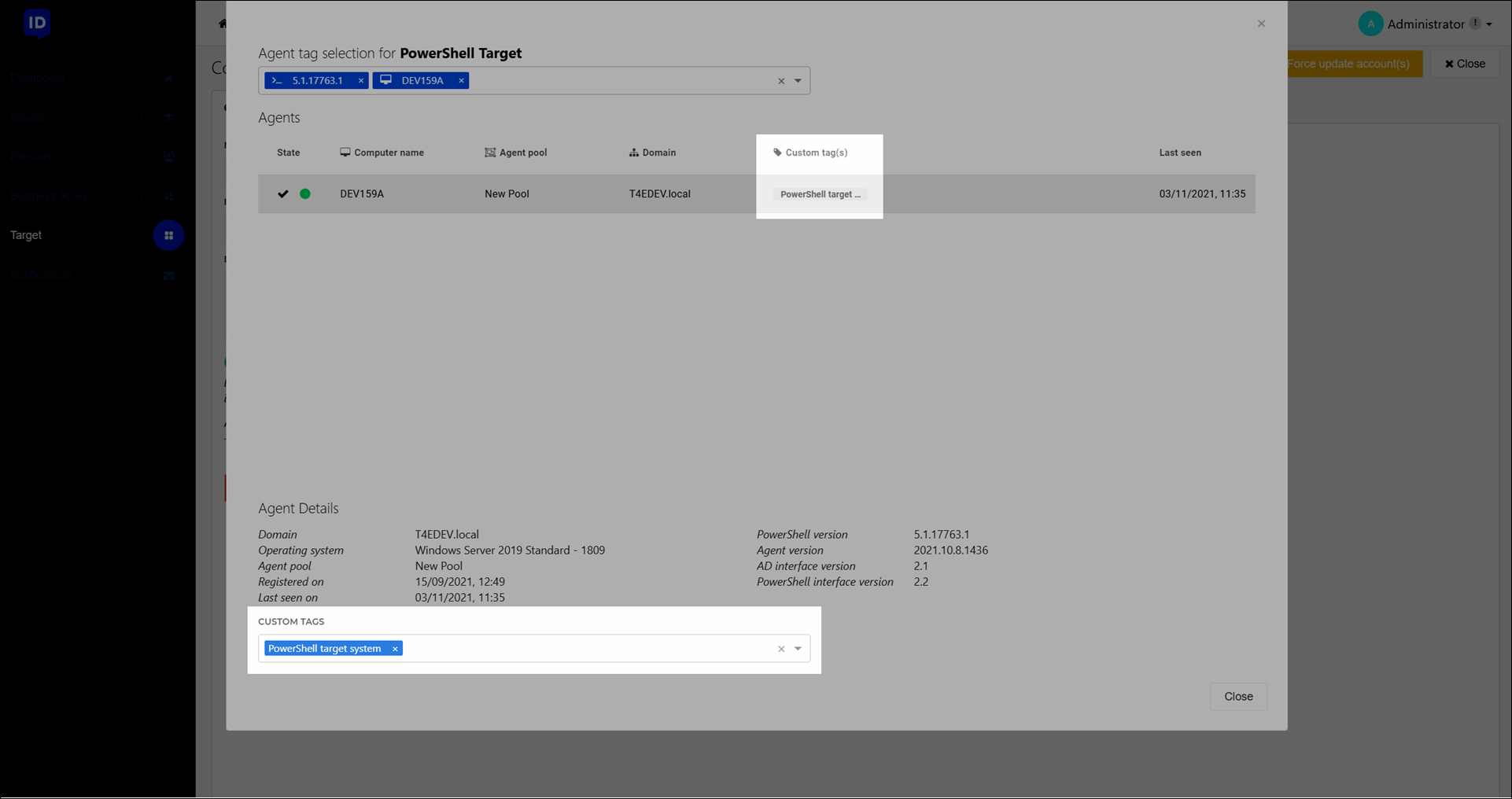Click the Administrator avatar icon
This screenshot has height=799, width=1512.
point(1370,24)
